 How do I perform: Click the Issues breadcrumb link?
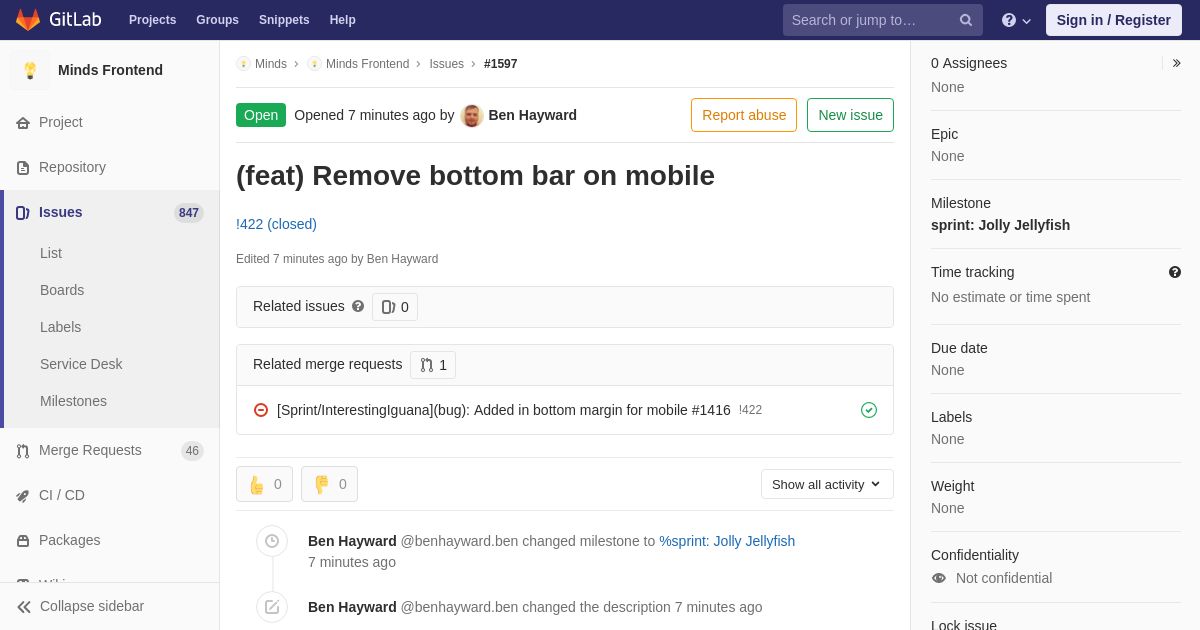click(446, 64)
